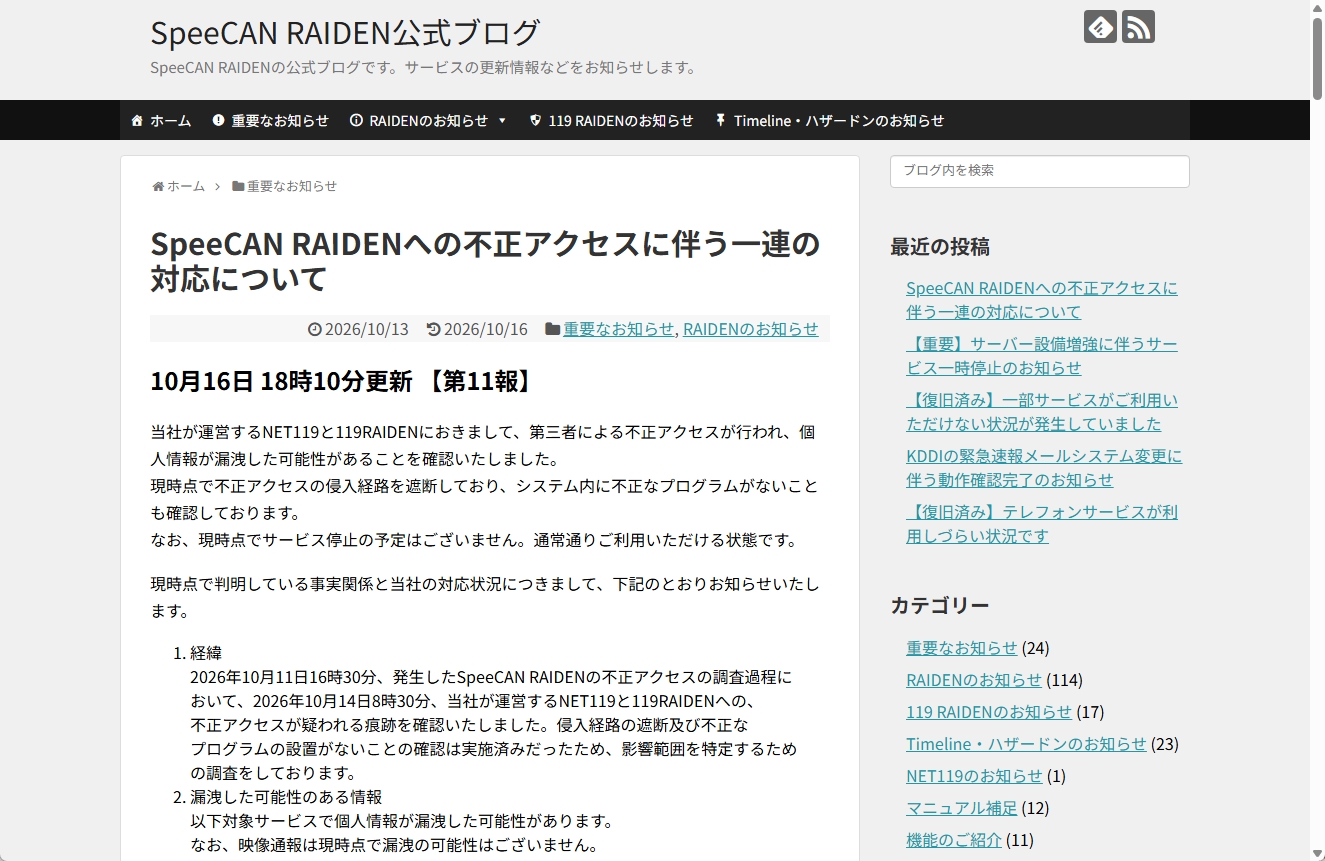The width and height of the screenshot is (1325, 861).
Task: Click heading 10月16日 18時10分更新 【第11報】
Action: [343, 381]
